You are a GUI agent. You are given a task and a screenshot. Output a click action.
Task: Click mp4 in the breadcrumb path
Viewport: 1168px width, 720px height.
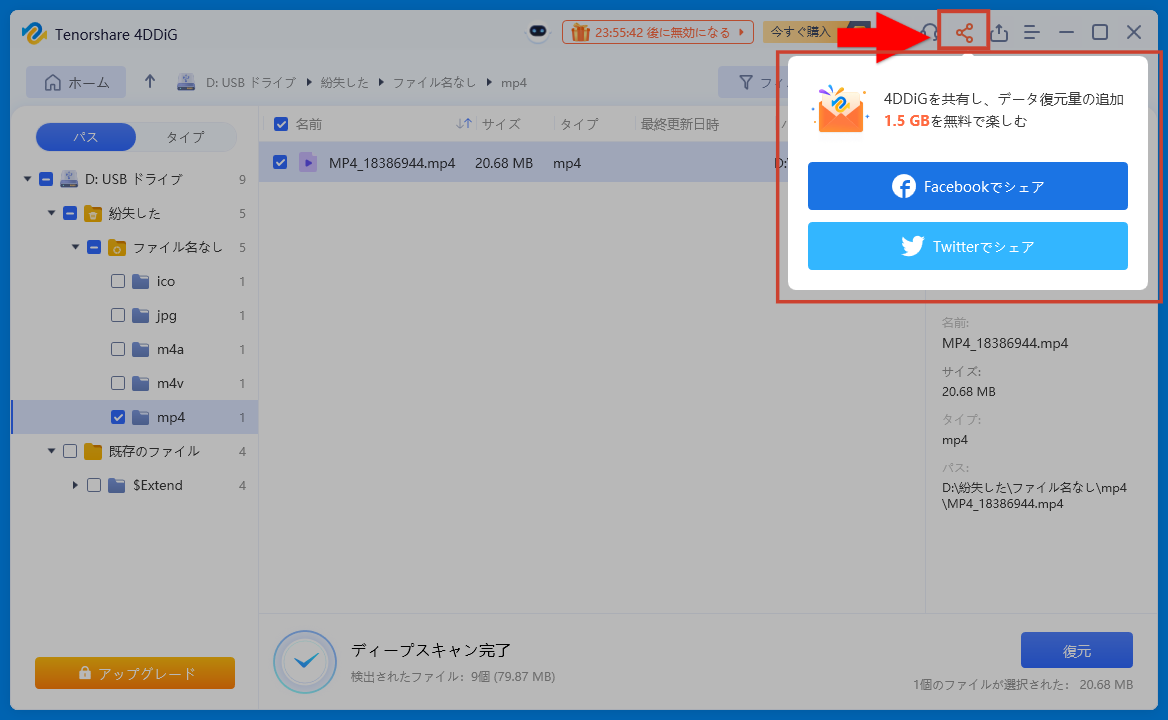pos(514,83)
